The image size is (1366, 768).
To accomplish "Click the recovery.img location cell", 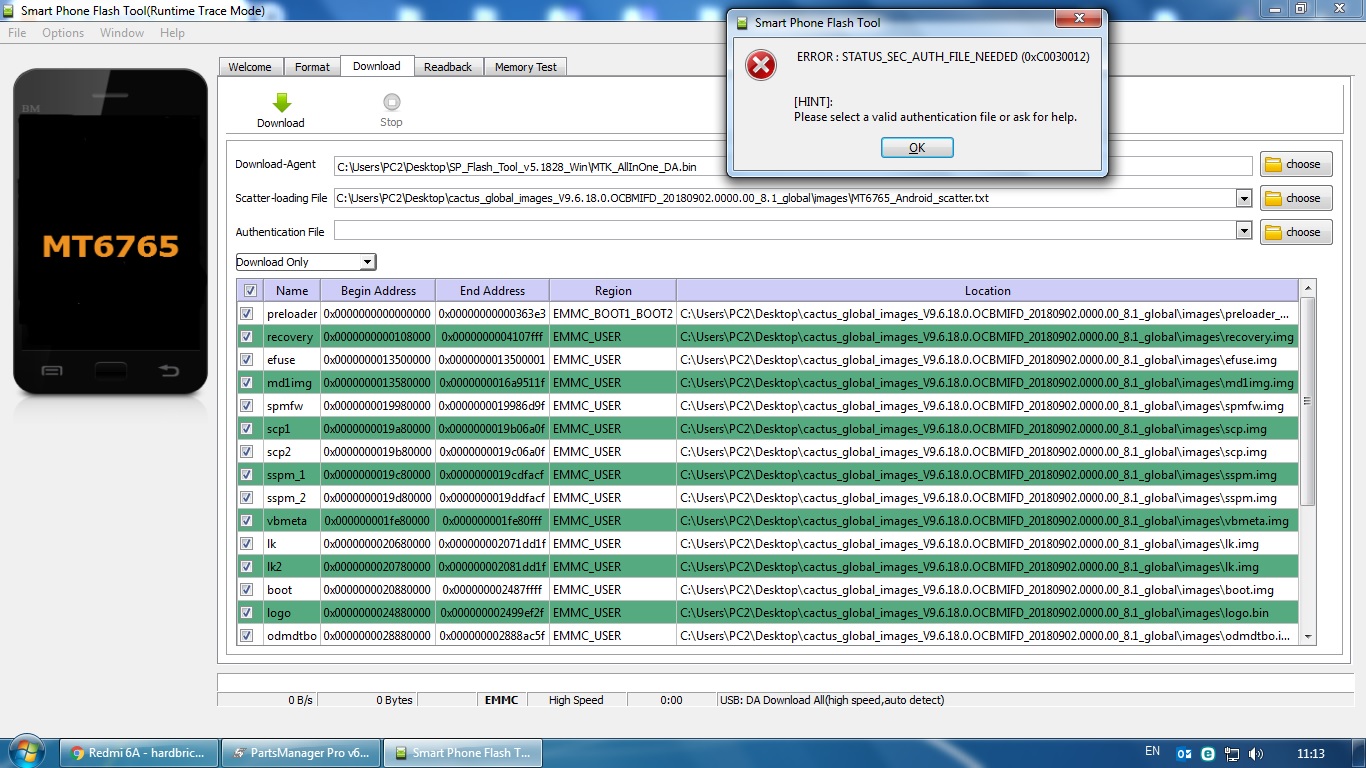I will [988, 337].
